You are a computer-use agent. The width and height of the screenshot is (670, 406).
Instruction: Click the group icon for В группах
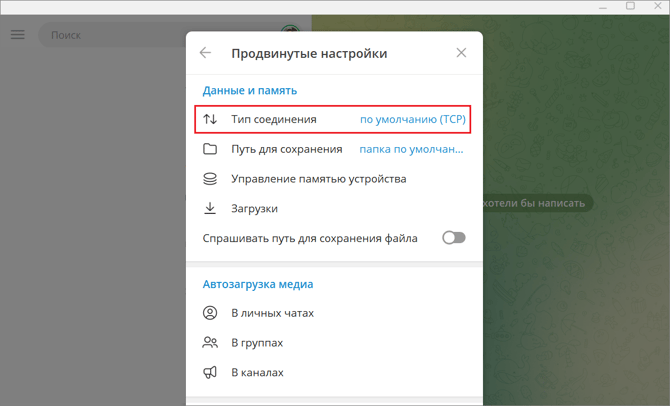[210, 343]
